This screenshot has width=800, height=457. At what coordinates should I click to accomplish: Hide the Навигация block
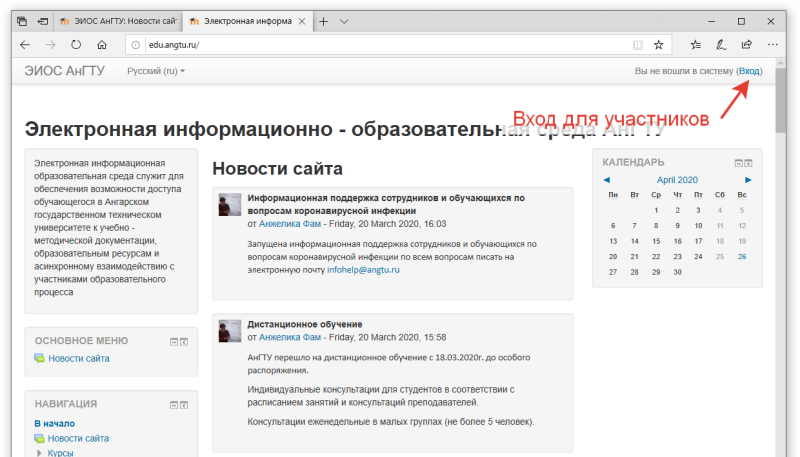(174, 405)
